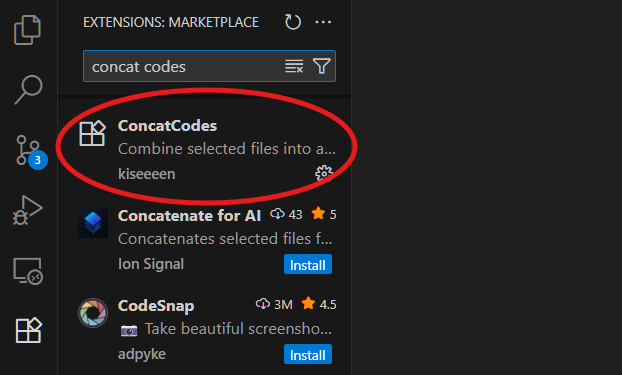
Task: Select the Extensions icon in activity bar
Action: click(x=29, y=330)
